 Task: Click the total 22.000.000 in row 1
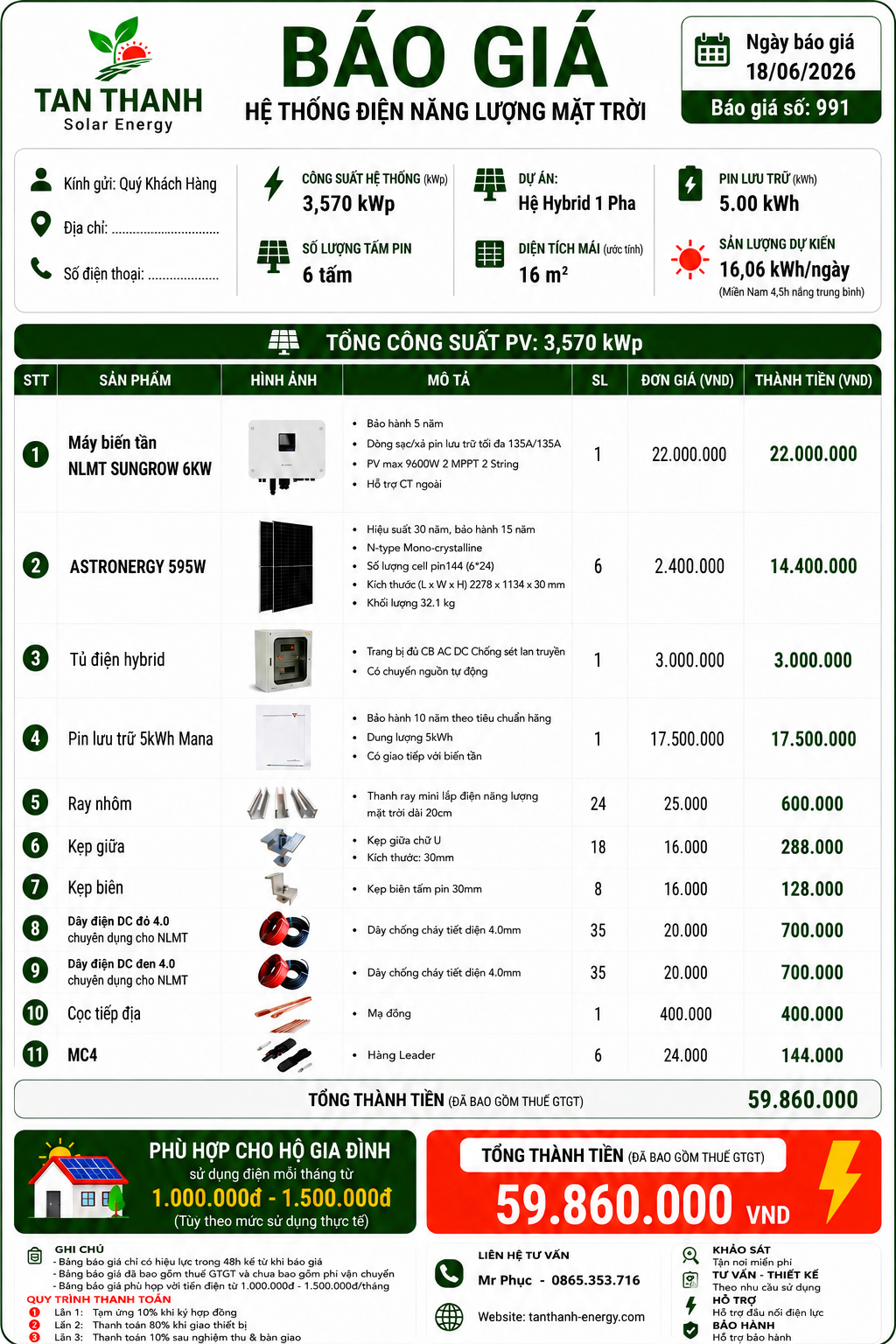click(814, 454)
